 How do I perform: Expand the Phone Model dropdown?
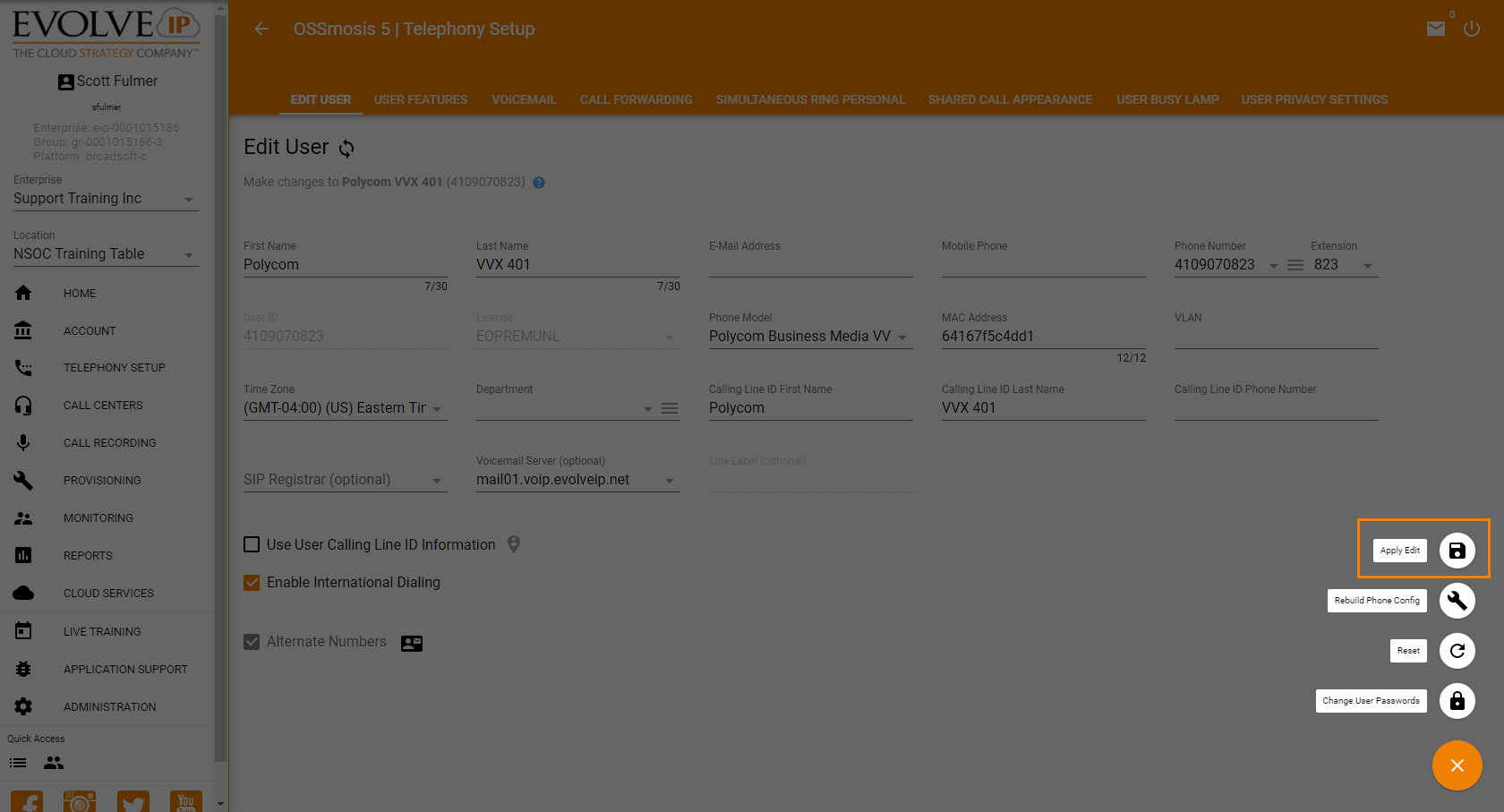[x=902, y=338]
